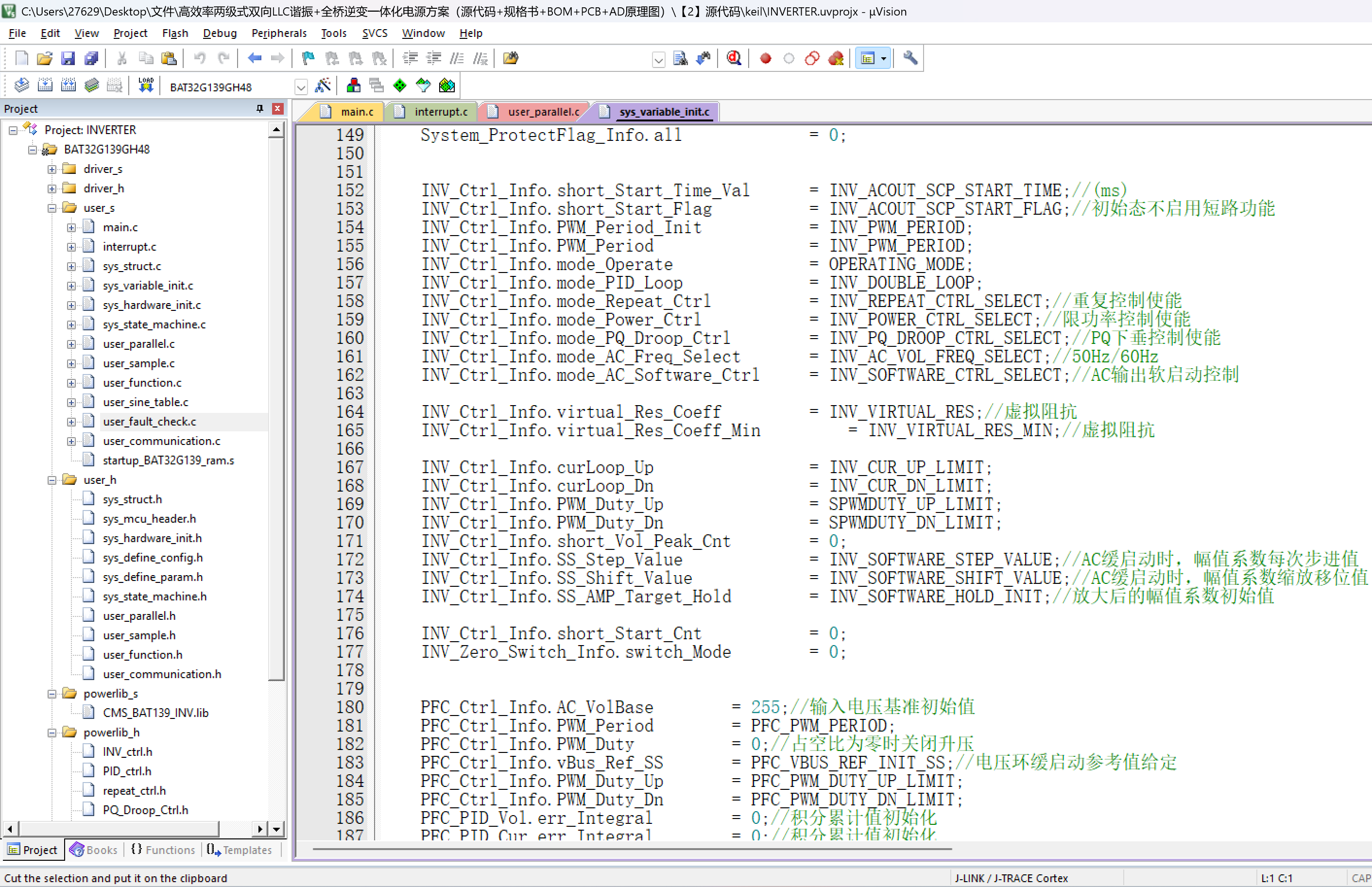Click the Save All icon

coord(91,58)
